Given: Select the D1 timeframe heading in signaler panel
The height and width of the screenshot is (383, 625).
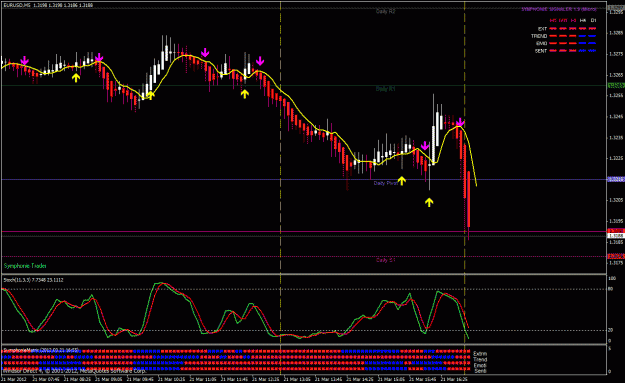Looking at the screenshot, I should pyautogui.click(x=593, y=20).
